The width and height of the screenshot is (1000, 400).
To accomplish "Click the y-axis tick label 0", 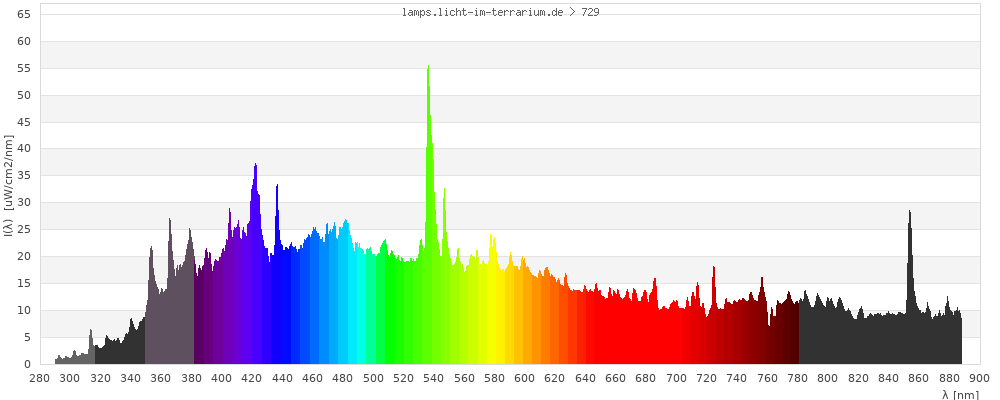I will click(x=29, y=364).
